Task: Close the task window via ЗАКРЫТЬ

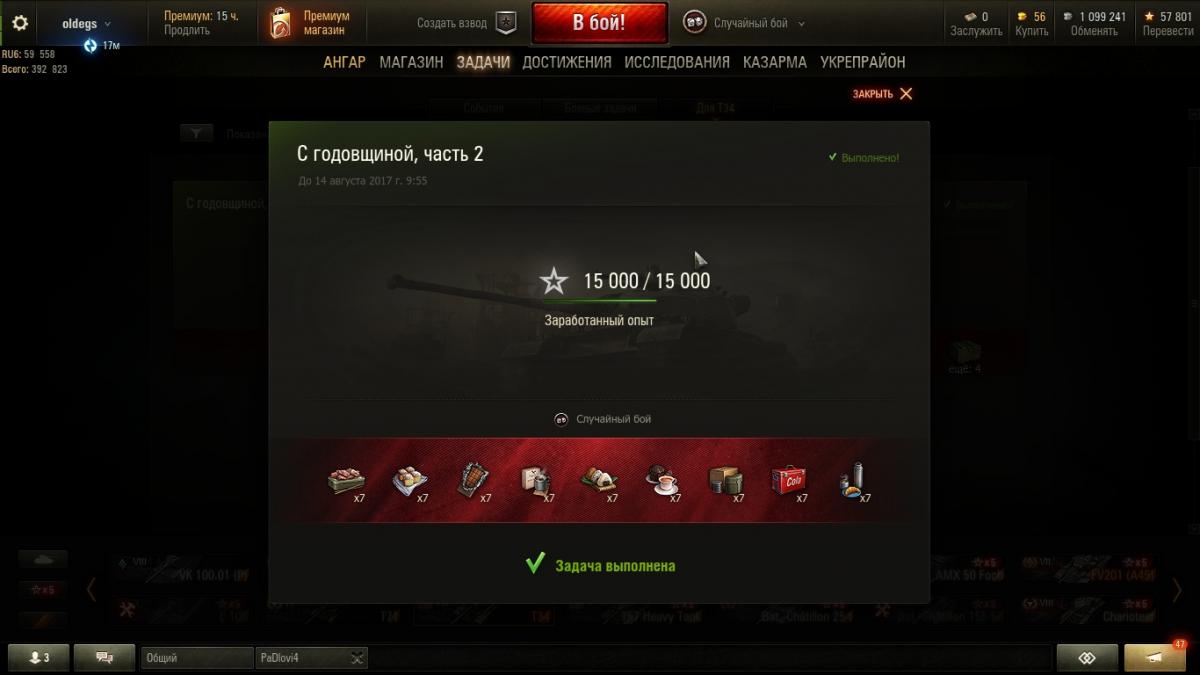Action: click(882, 94)
